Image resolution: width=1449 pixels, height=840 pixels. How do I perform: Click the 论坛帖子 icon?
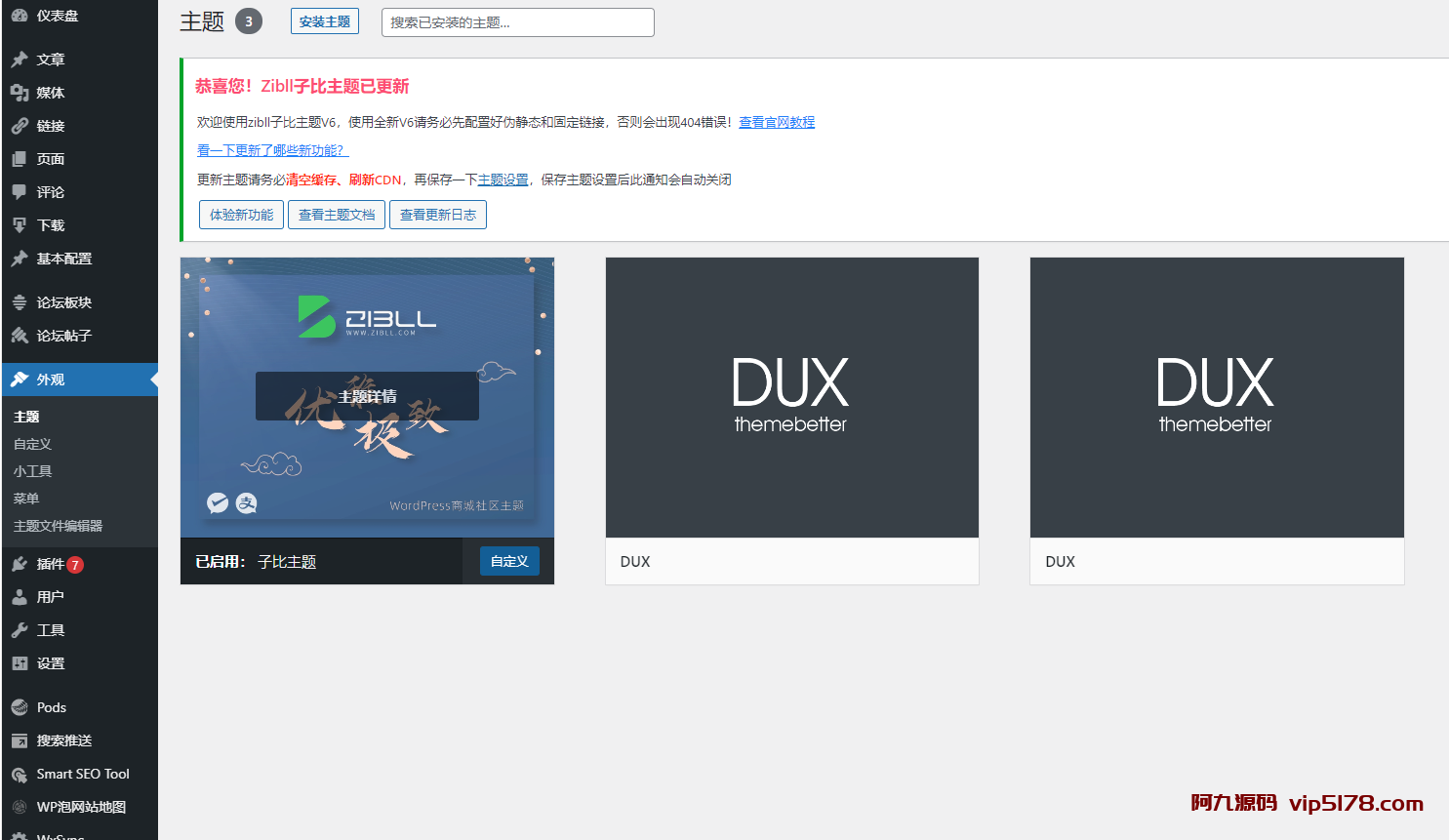tap(20, 336)
